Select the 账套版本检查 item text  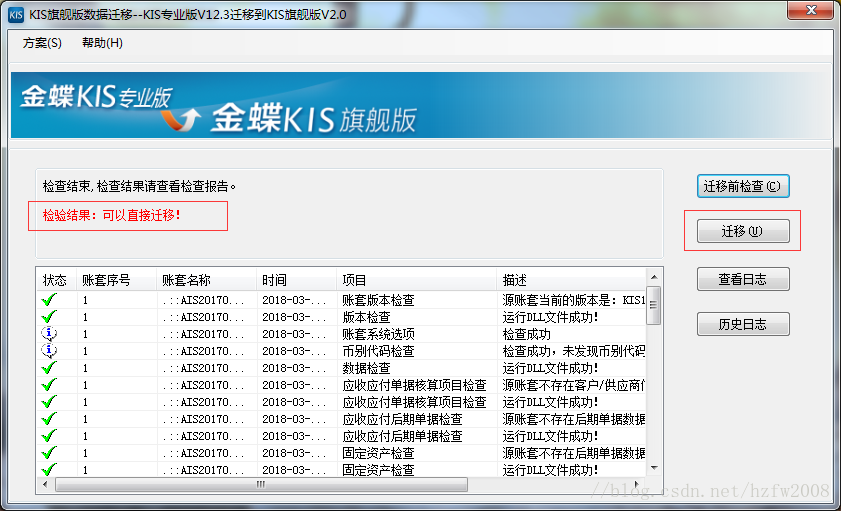(378, 300)
